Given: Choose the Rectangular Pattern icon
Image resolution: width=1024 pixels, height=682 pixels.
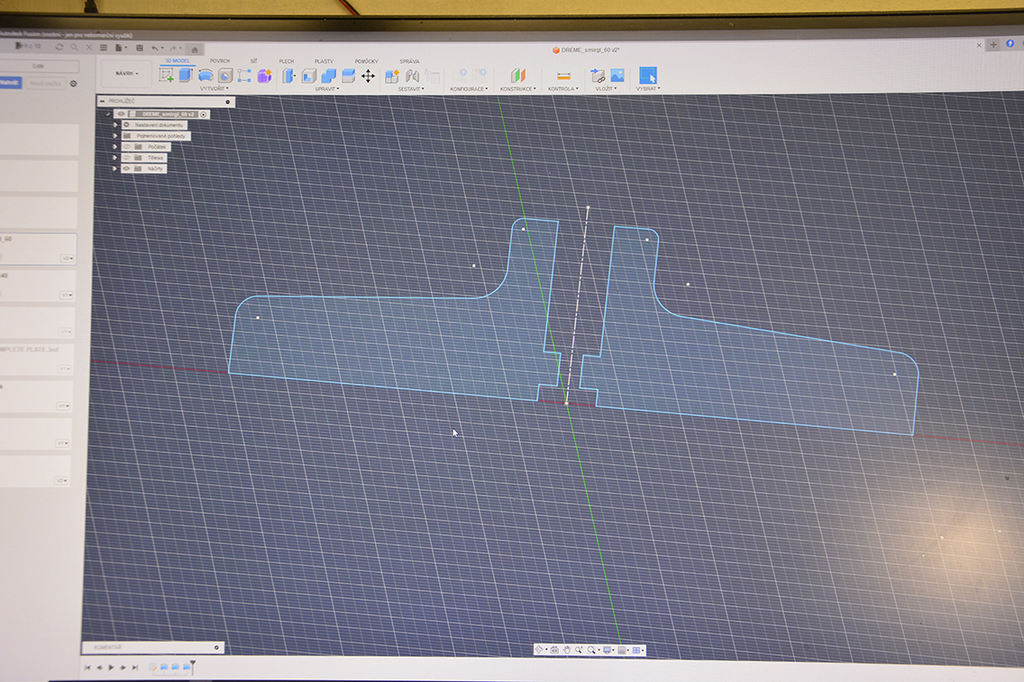Looking at the screenshot, I should click(244, 76).
